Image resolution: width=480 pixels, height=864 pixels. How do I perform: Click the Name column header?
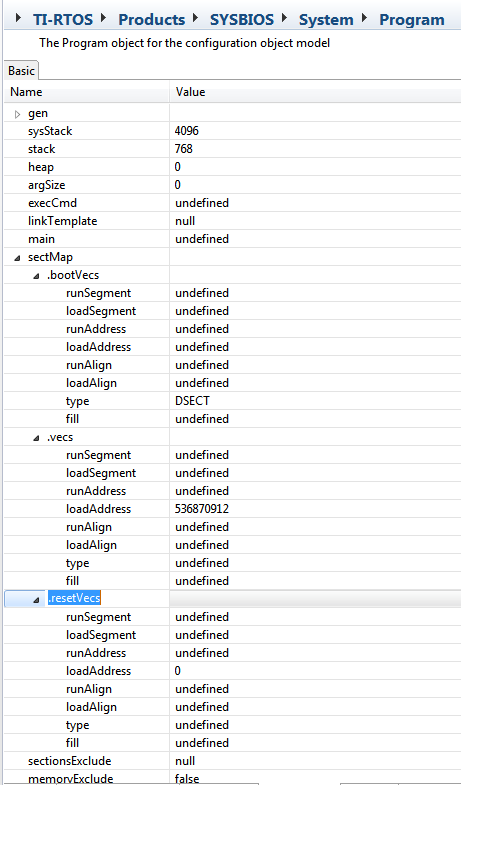[87, 92]
